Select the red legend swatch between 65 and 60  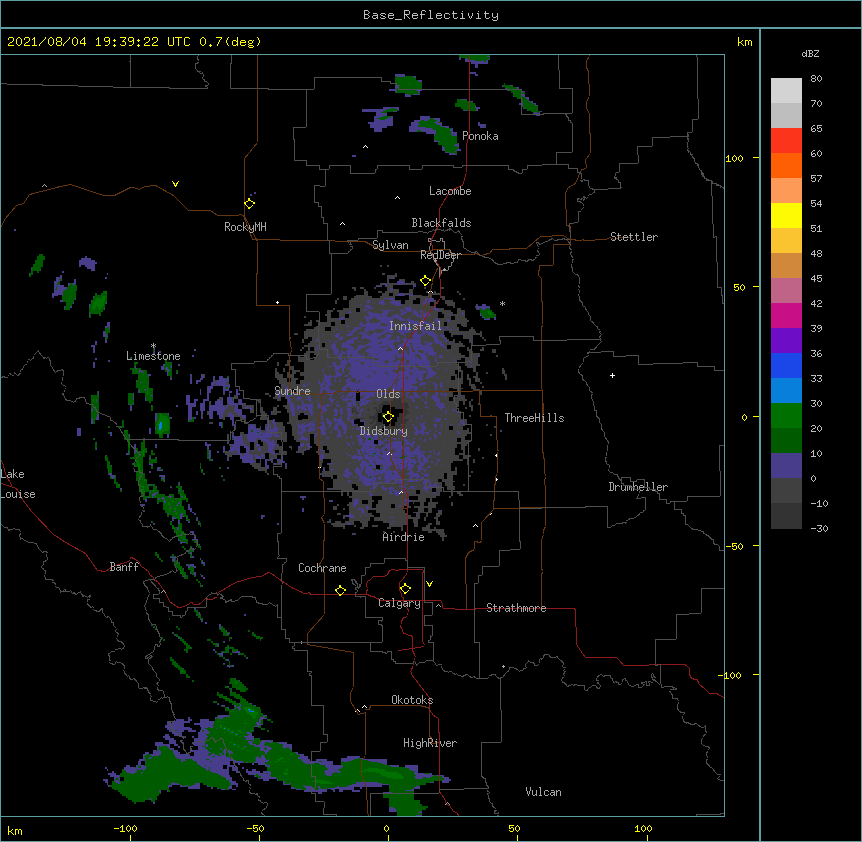tap(786, 140)
